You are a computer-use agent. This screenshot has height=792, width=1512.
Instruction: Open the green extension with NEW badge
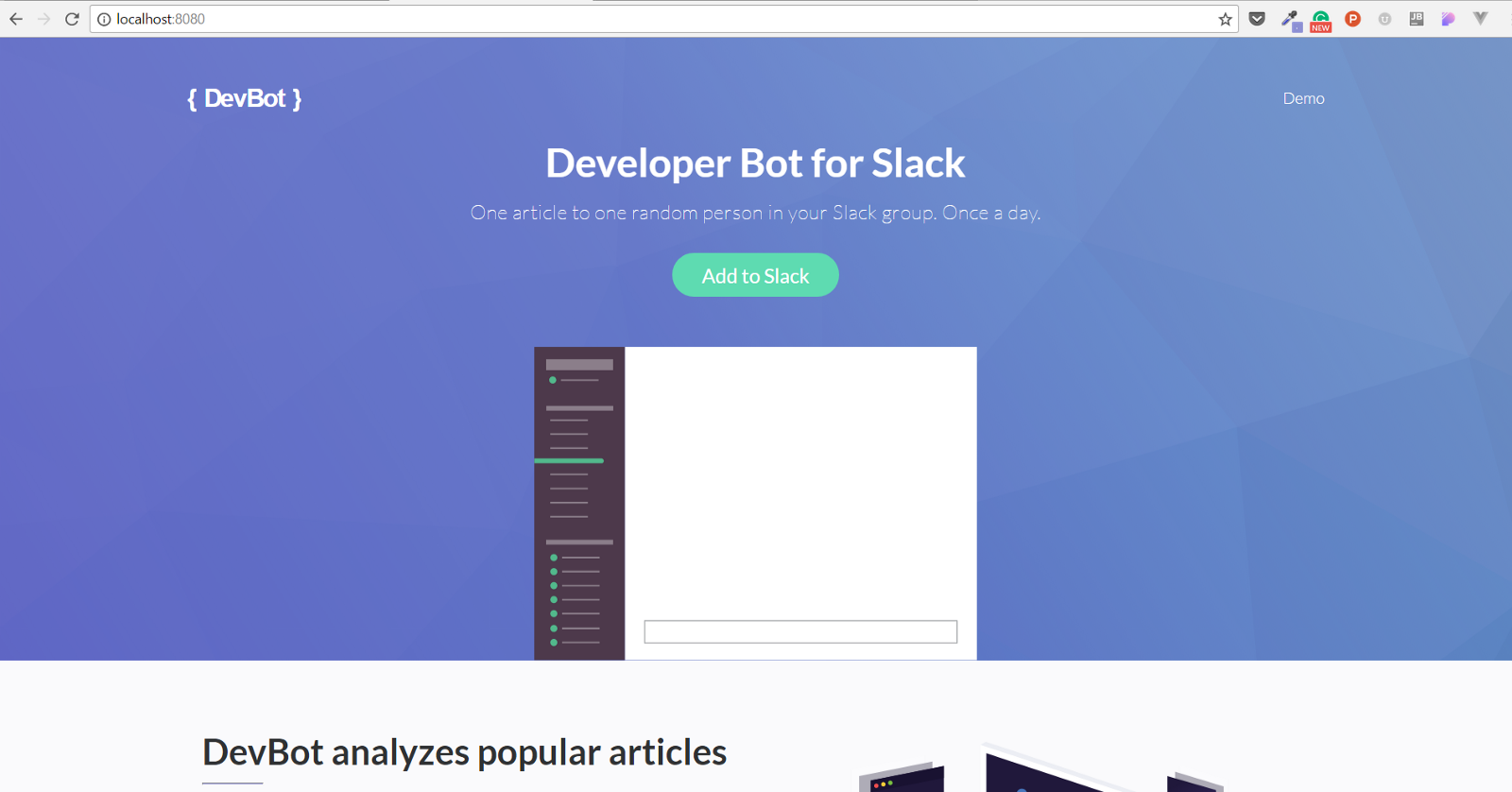coord(1321,20)
